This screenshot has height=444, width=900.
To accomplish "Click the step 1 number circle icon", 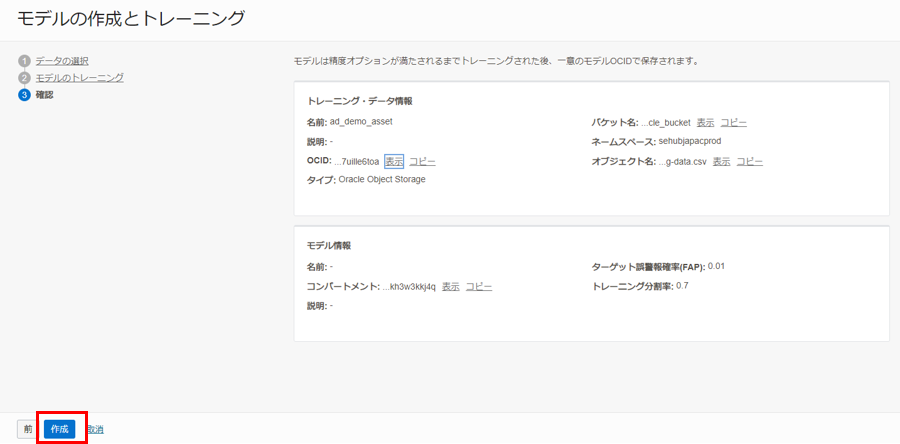I will tap(23, 61).
